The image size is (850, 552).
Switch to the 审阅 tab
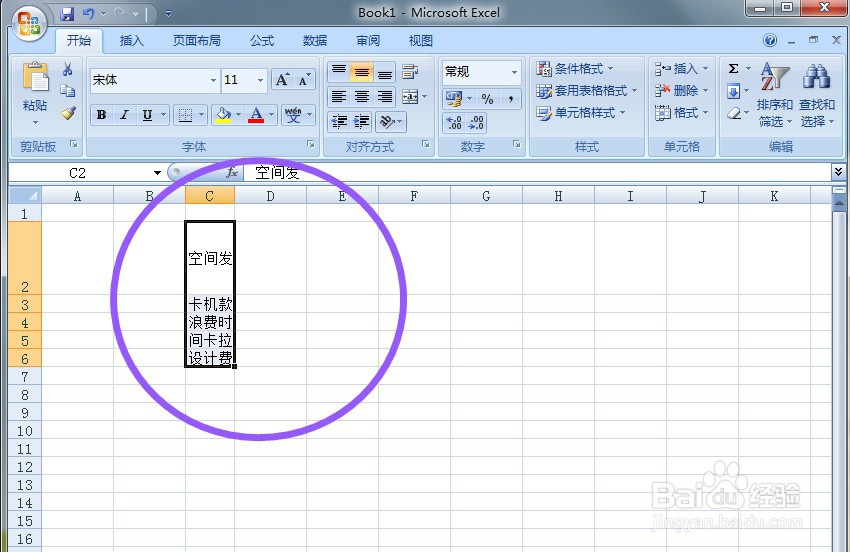368,41
